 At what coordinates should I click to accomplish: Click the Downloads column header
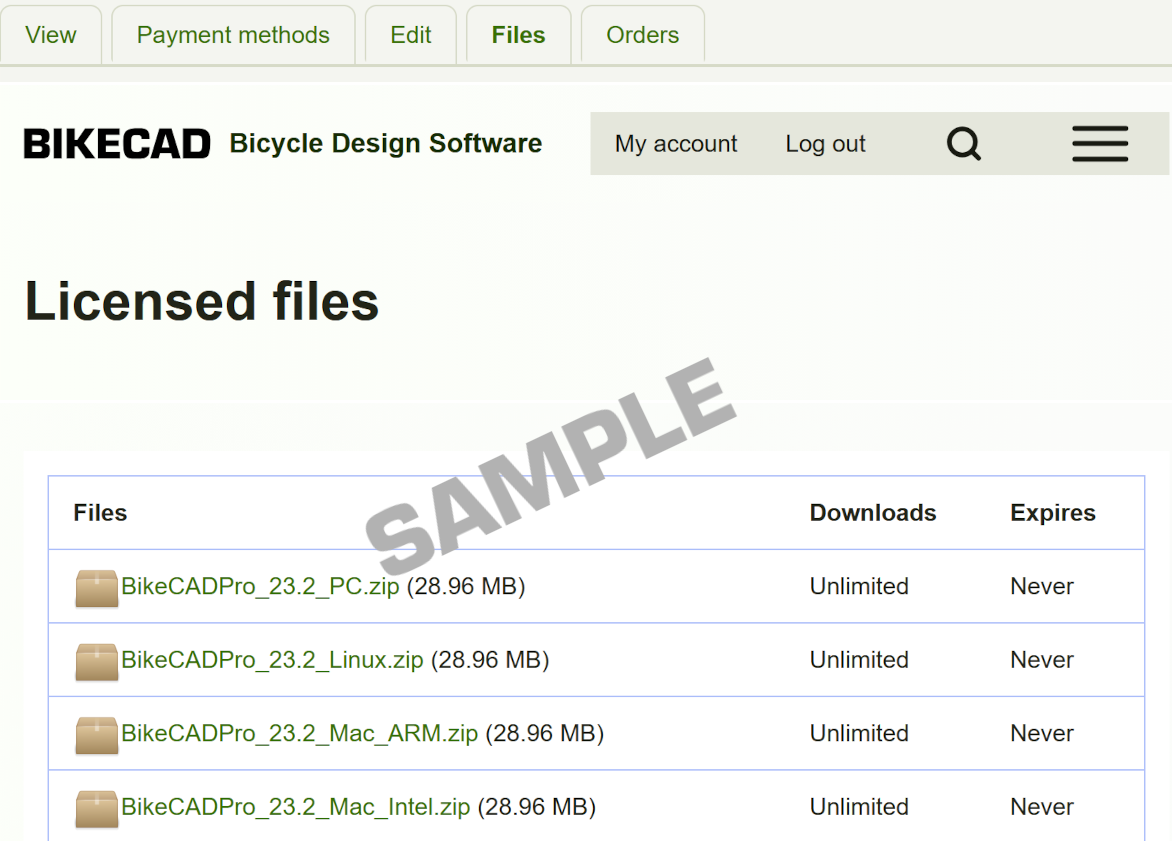pyautogui.click(x=873, y=513)
